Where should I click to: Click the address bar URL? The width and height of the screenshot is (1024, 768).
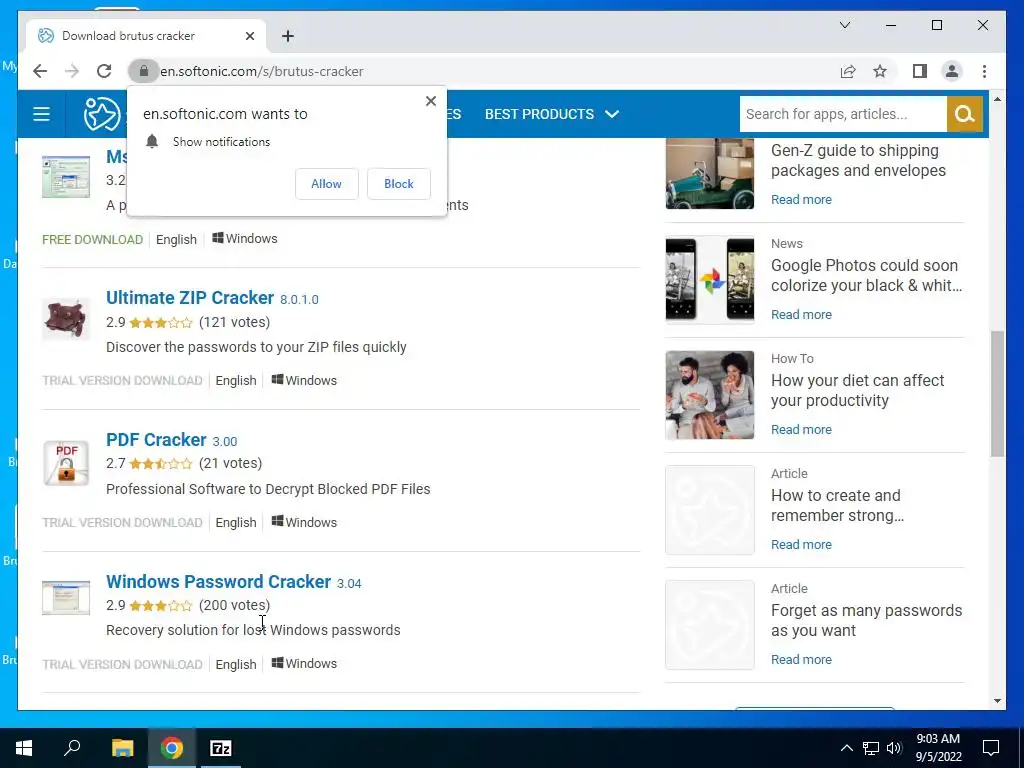(261, 71)
